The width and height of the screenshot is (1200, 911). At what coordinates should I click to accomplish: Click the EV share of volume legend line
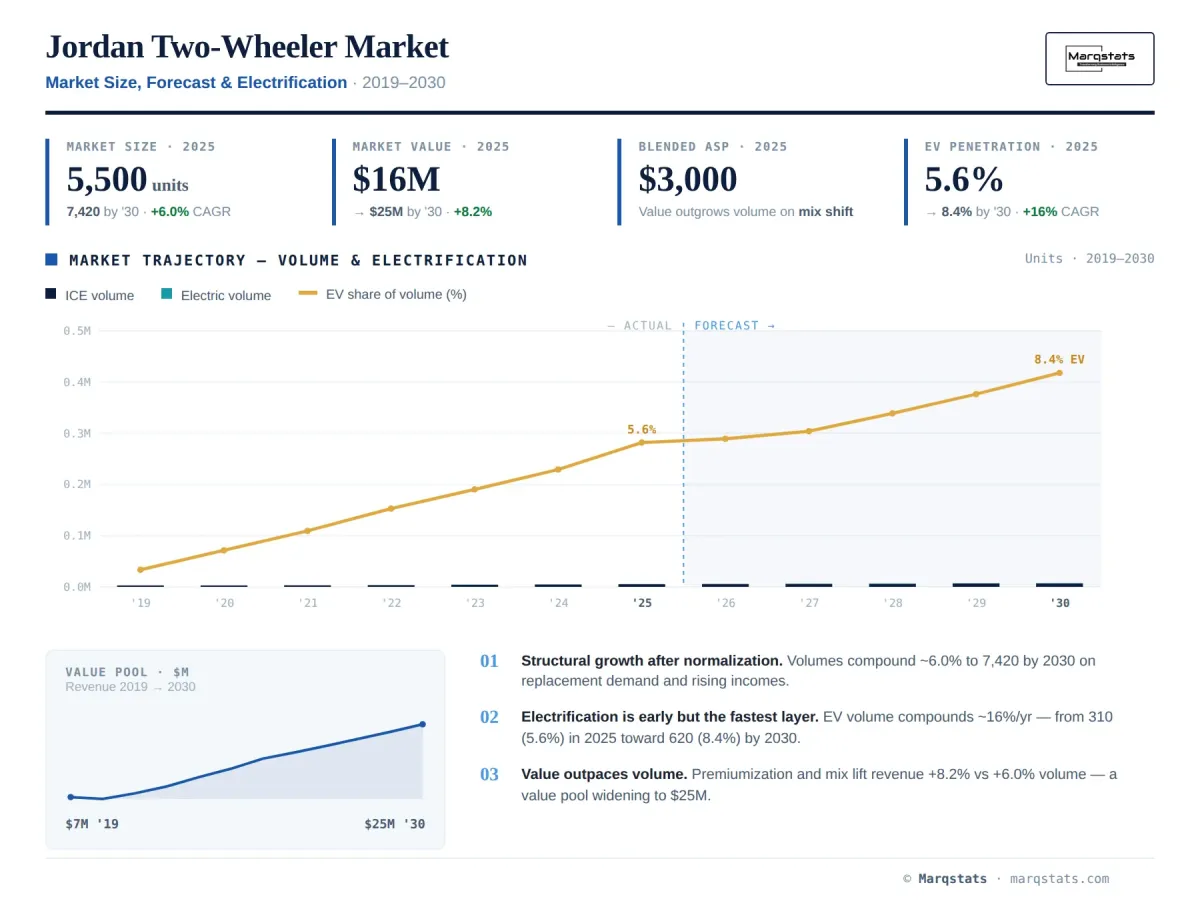click(308, 294)
